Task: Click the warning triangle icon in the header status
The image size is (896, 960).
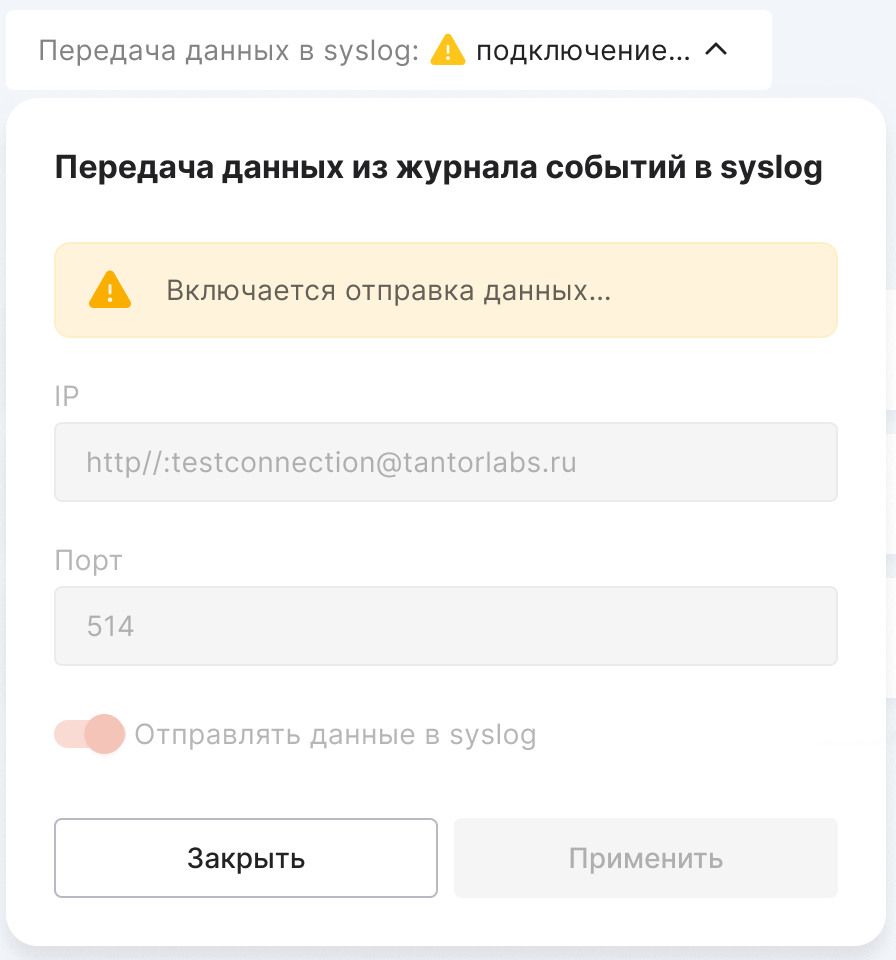Action: (x=448, y=50)
